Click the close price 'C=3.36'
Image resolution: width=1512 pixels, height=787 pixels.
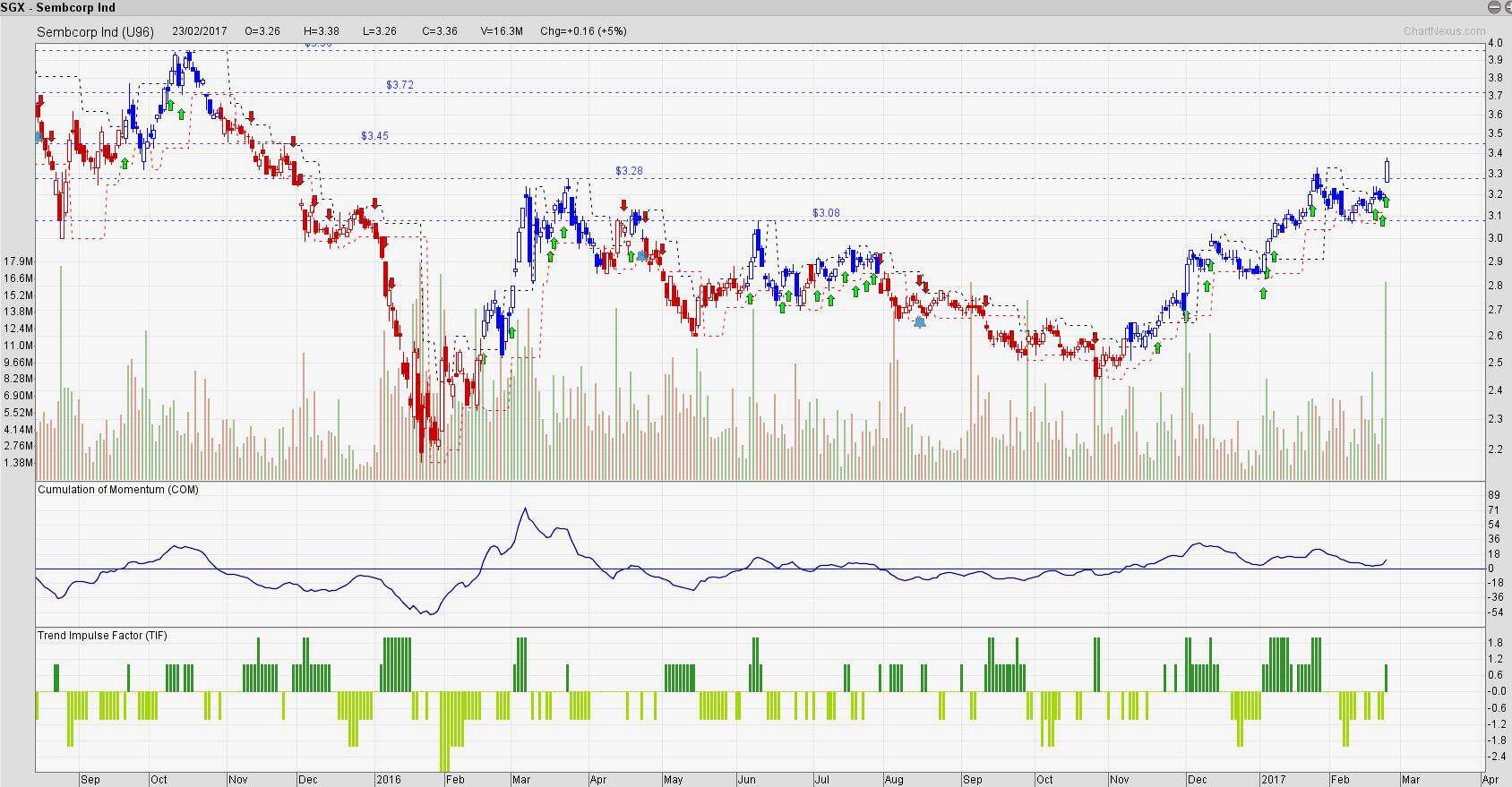[x=439, y=30]
